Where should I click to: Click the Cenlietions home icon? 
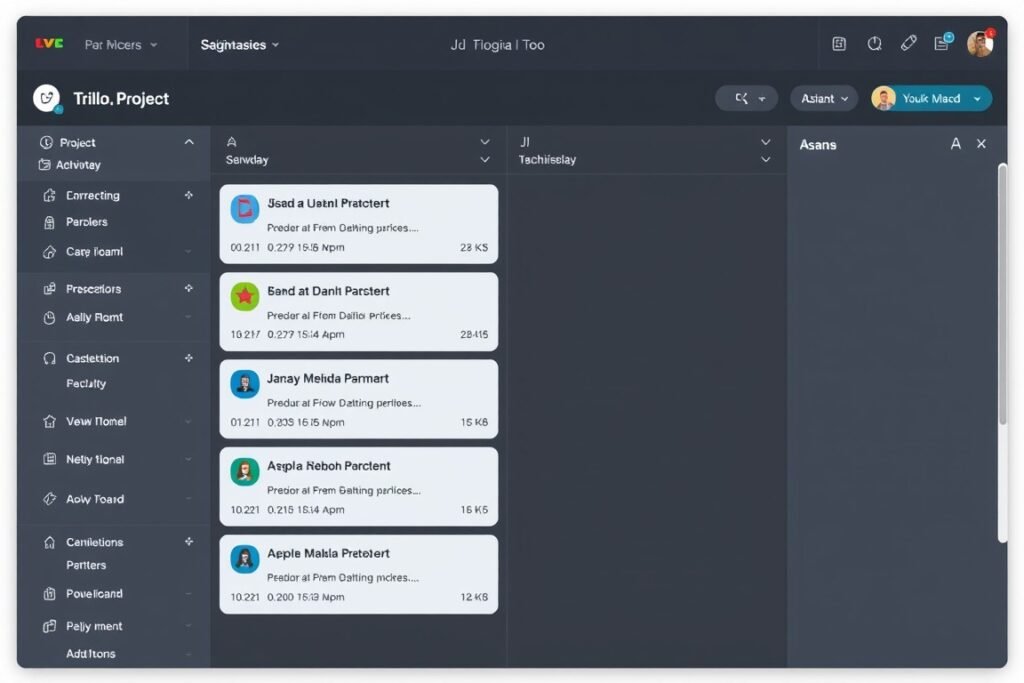coord(49,543)
